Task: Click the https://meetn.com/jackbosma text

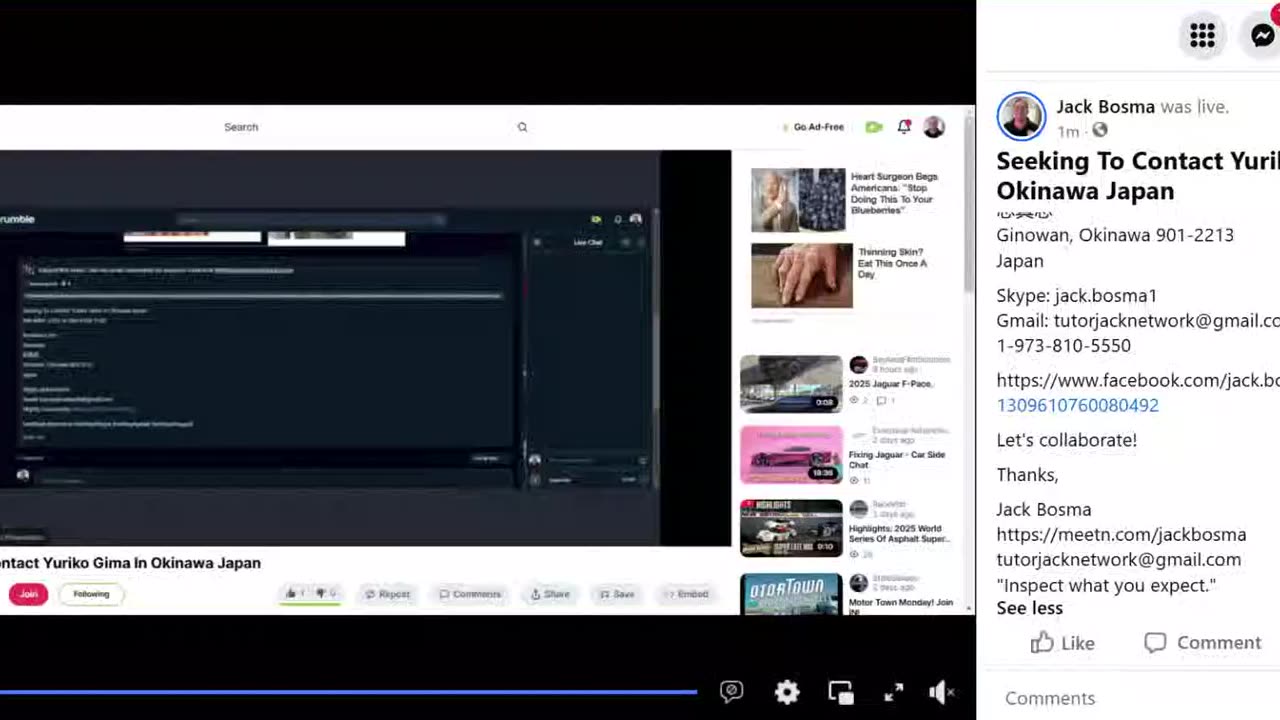Action: click(x=1121, y=535)
